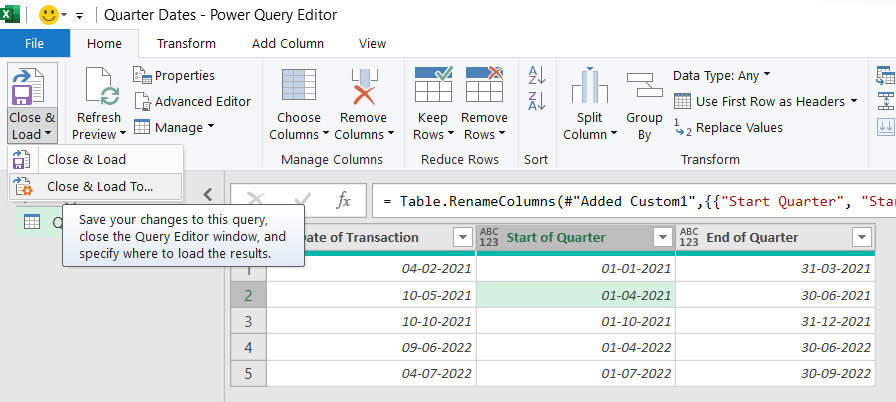896x402 pixels.
Task: Click the Remove Columns icon
Action: click(363, 86)
